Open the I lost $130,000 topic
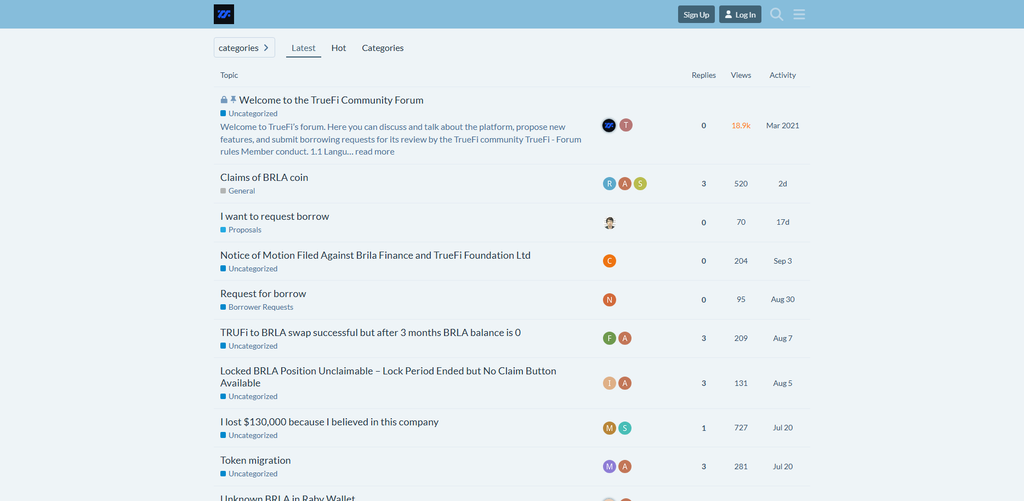The image size is (1024, 501). click(x=329, y=422)
